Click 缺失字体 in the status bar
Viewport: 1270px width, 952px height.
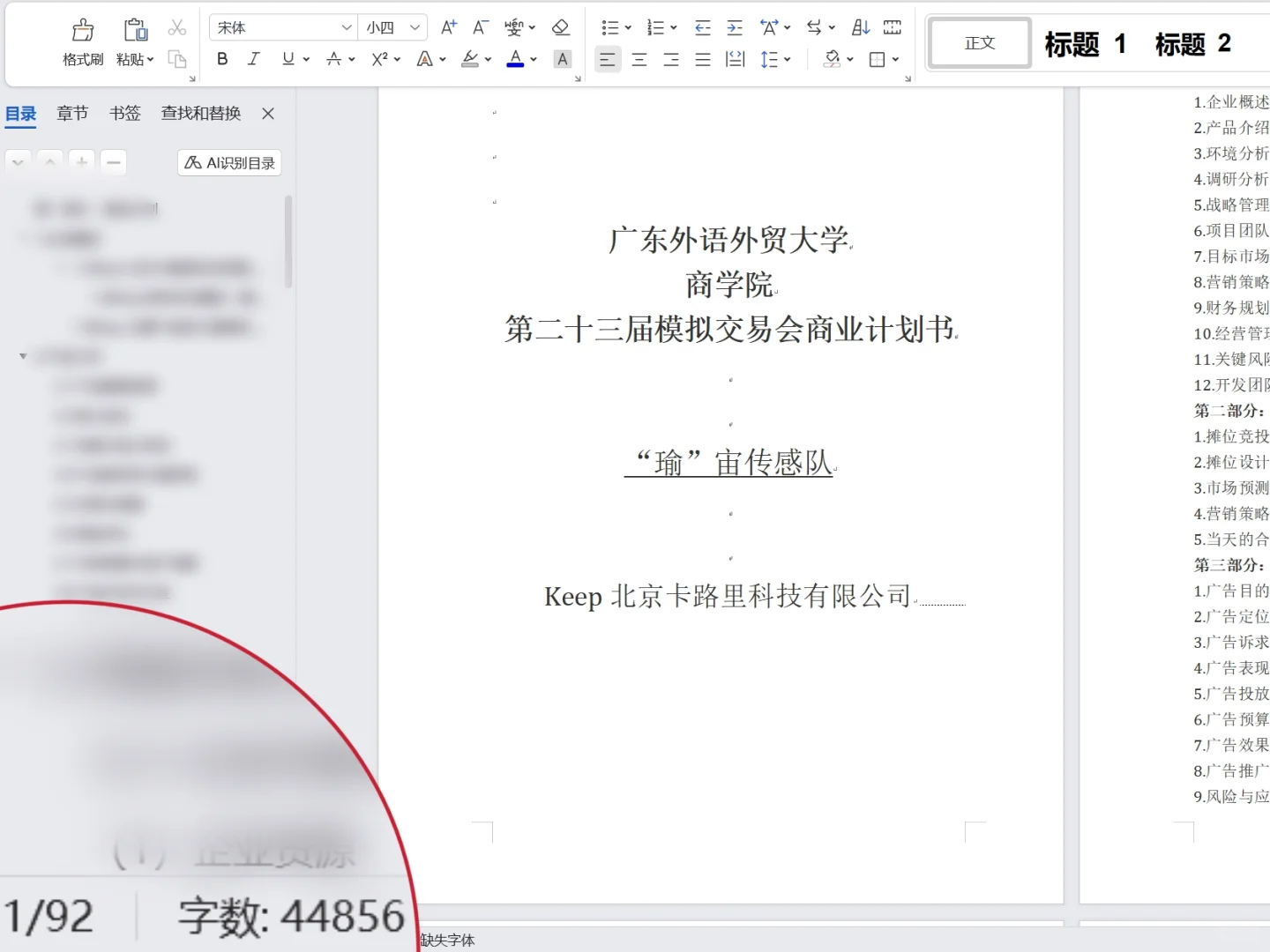447,940
